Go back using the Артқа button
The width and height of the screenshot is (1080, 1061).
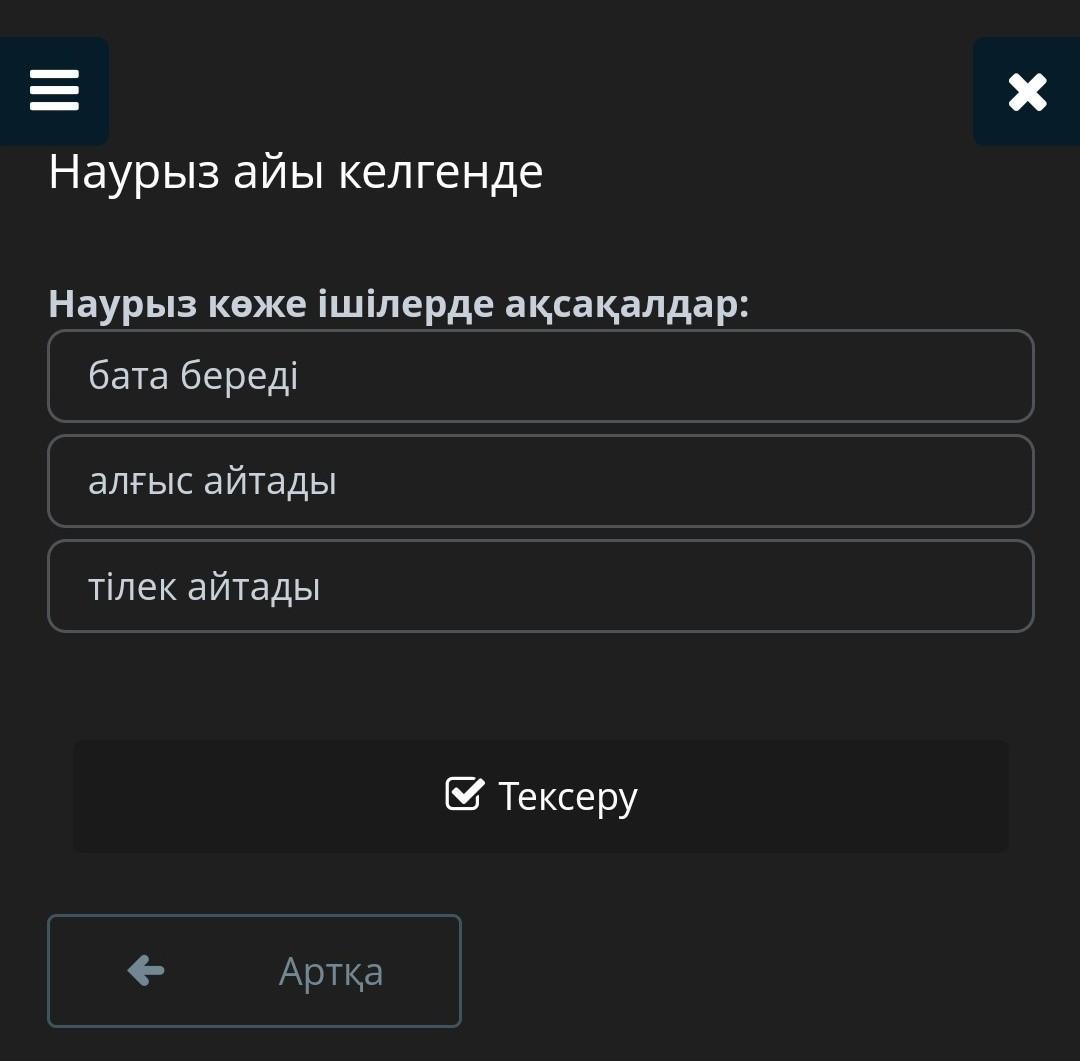[x=254, y=970]
